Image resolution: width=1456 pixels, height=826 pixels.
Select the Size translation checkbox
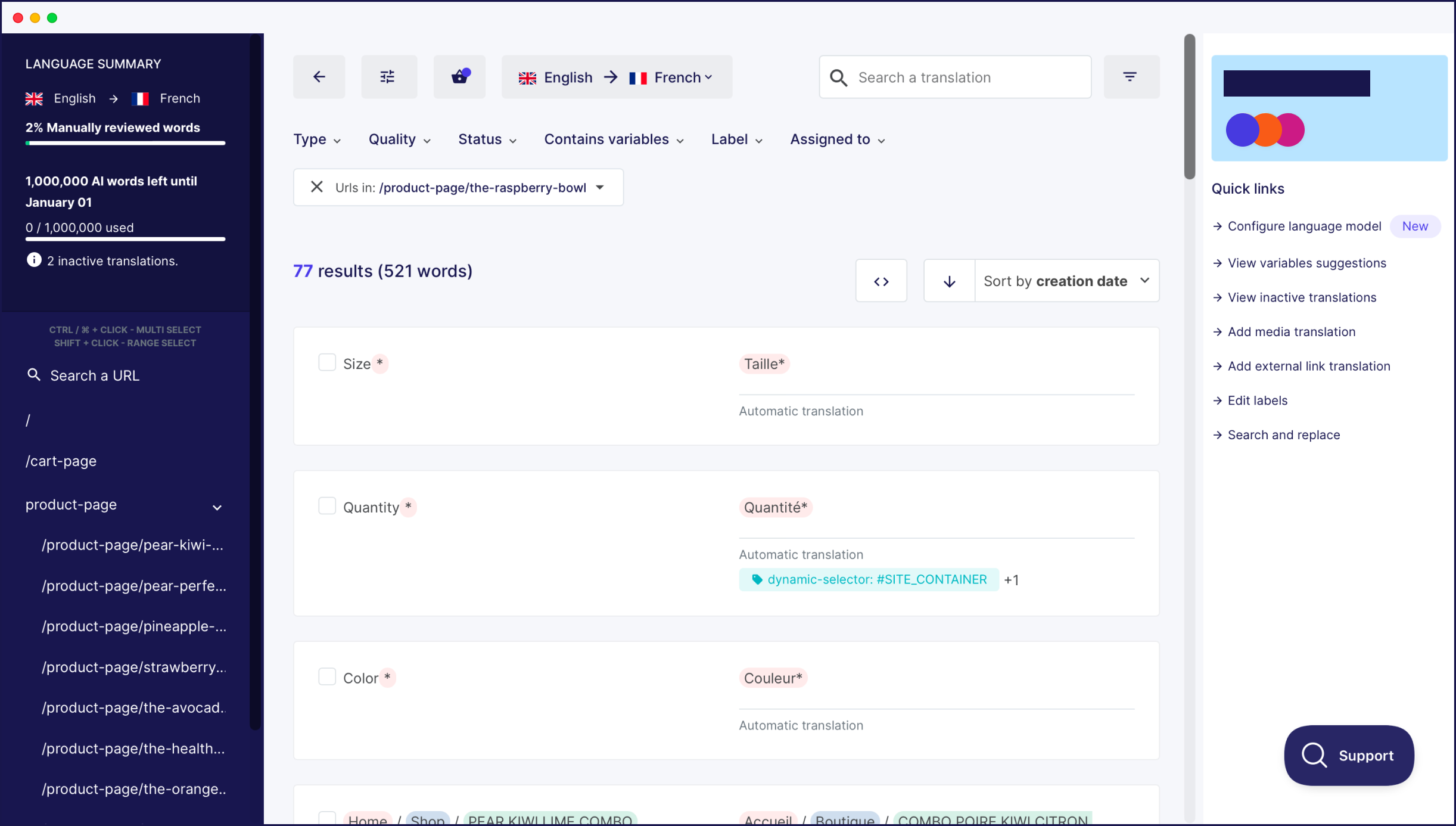coord(327,362)
